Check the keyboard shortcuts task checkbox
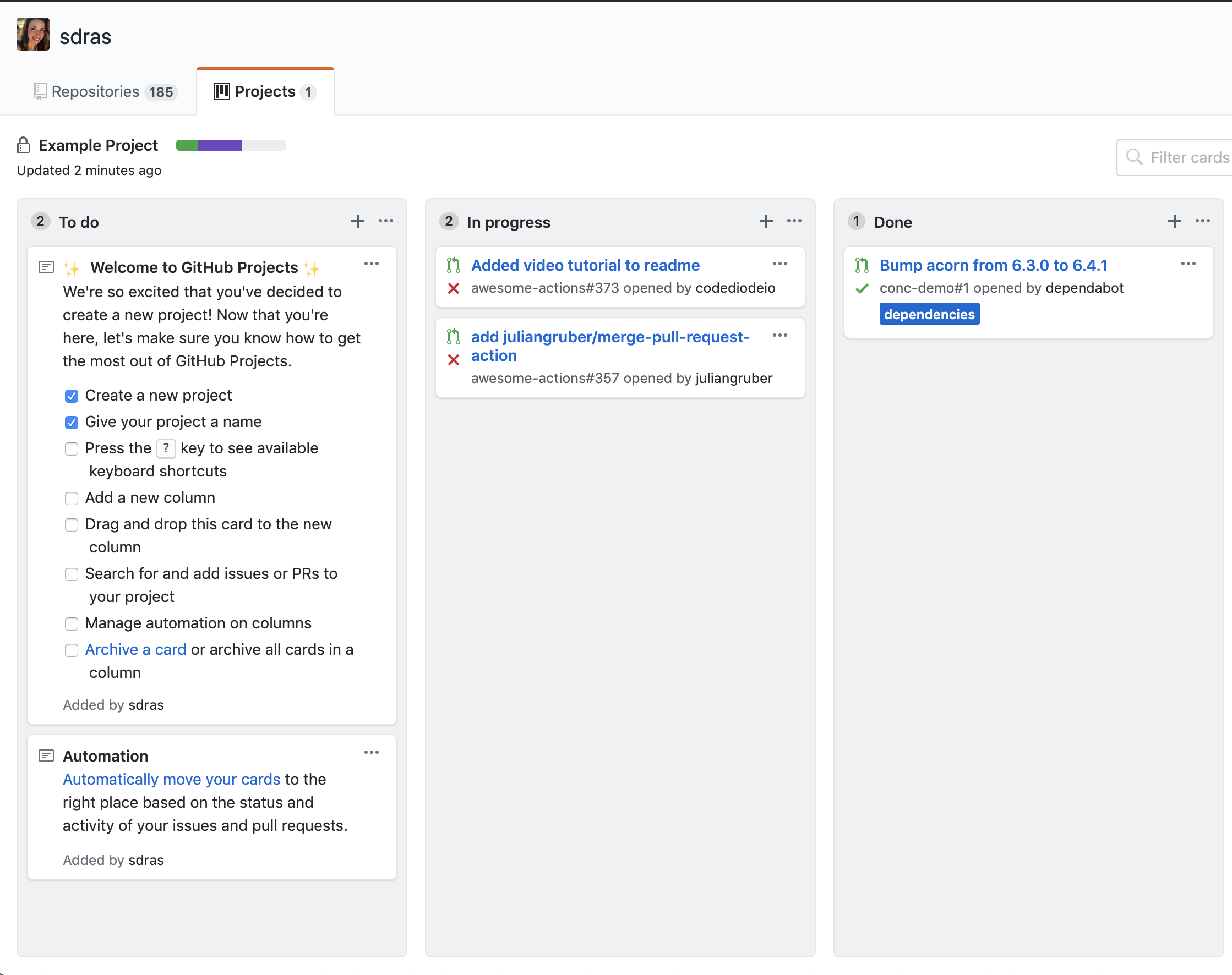 pos(72,448)
